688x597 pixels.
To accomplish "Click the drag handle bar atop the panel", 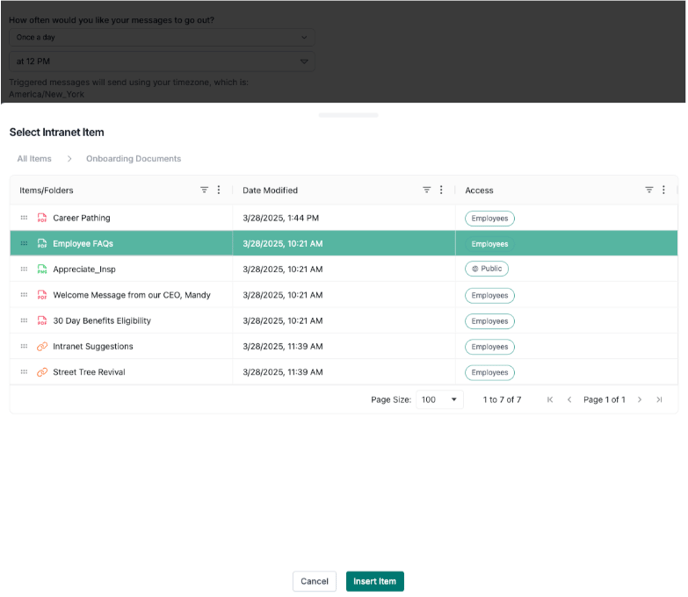I will [348, 115].
